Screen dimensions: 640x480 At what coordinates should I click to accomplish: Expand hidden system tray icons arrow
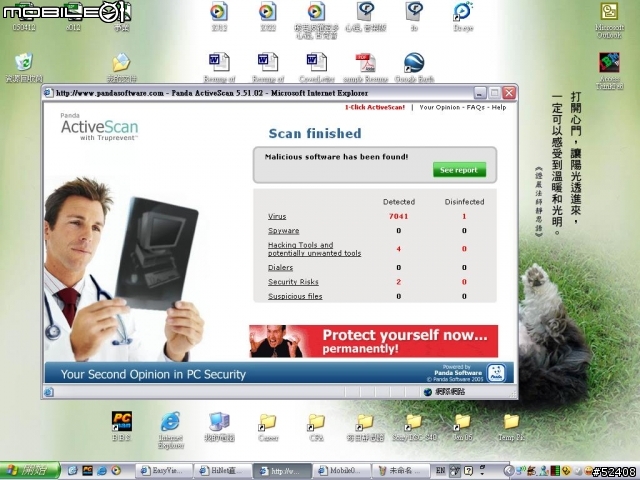pos(508,471)
